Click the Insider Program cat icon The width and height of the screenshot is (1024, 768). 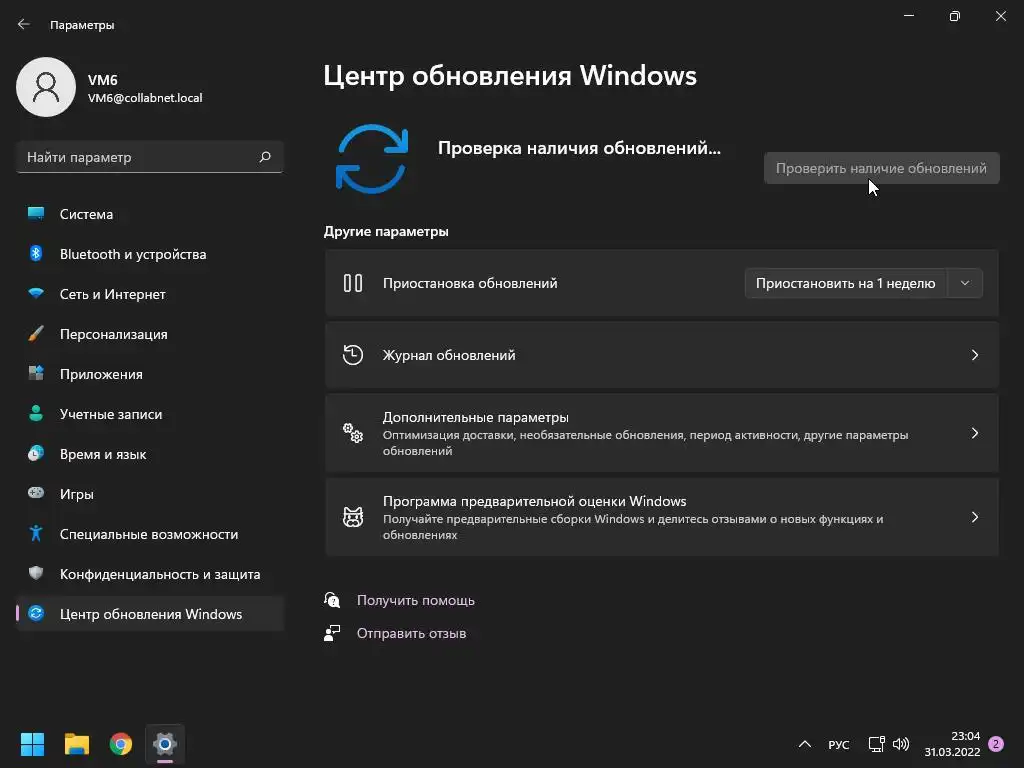pos(353,517)
